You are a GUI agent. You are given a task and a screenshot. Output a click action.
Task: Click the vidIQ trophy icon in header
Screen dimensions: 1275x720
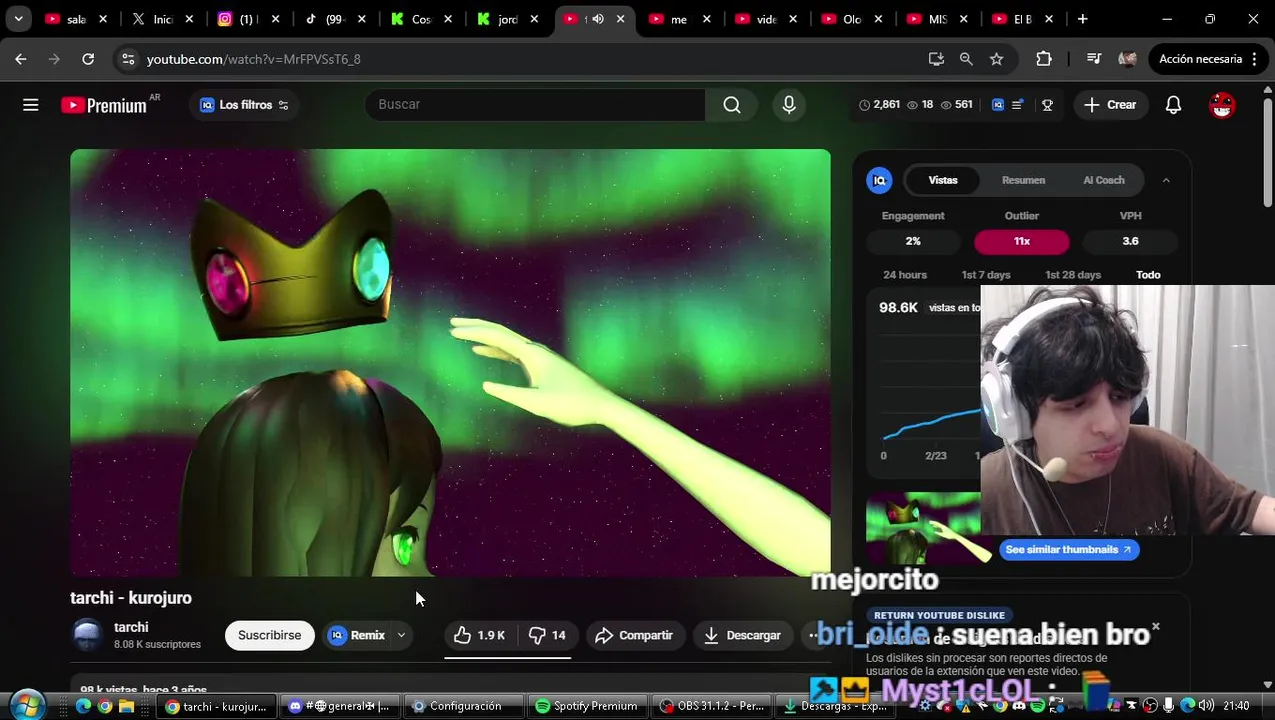(x=1047, y=105)
